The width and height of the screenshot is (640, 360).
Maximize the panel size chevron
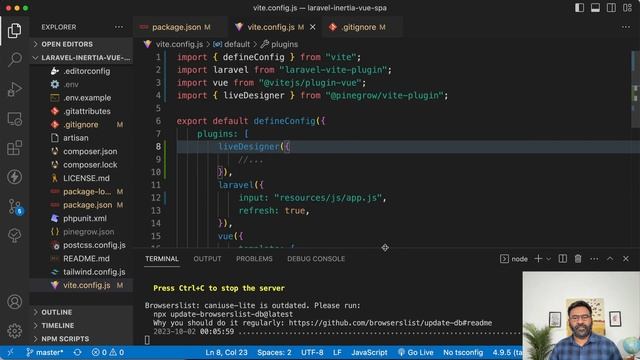[610, 259]
